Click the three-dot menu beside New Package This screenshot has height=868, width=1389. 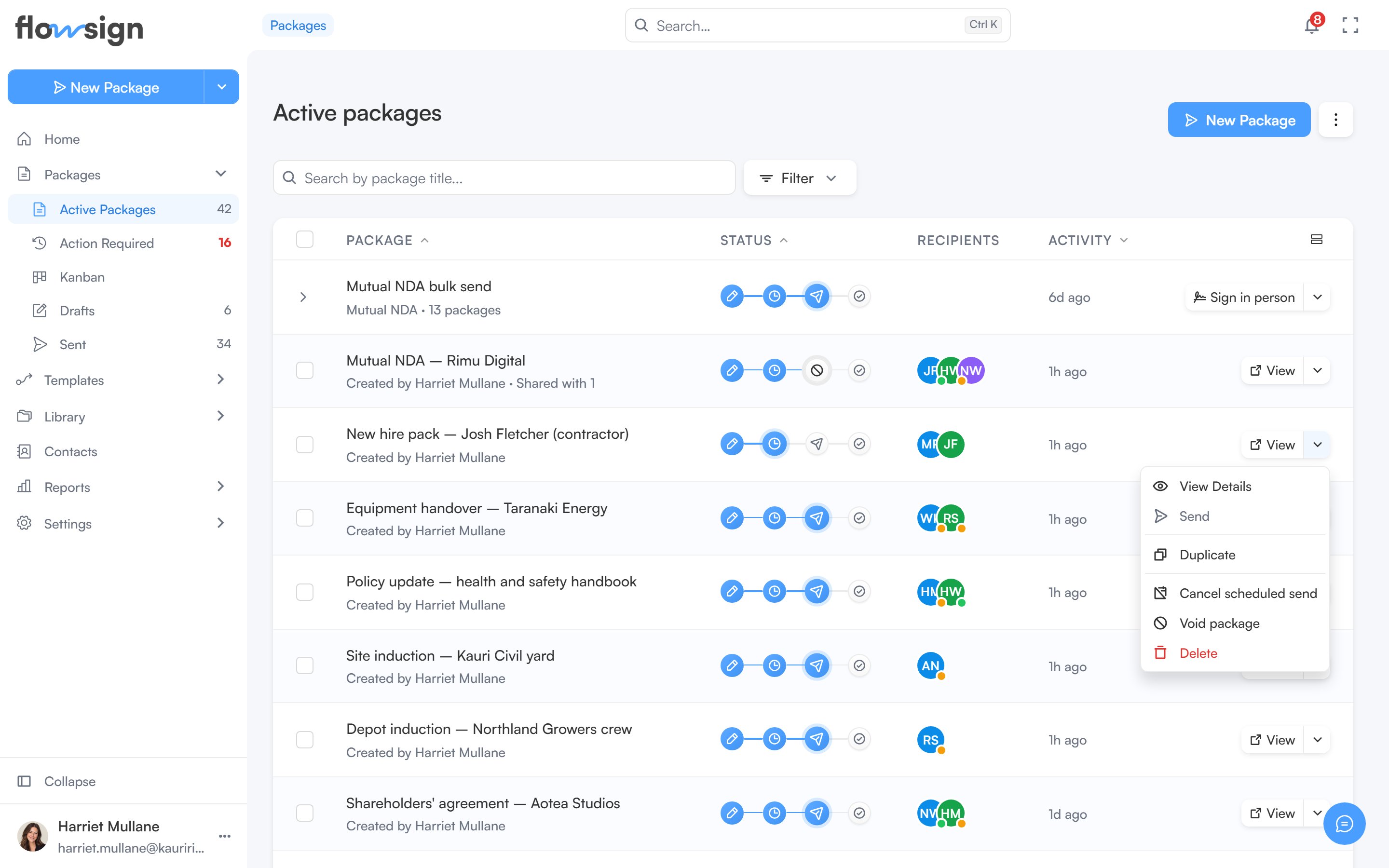pyautogui.click(x=1335, y=120)
